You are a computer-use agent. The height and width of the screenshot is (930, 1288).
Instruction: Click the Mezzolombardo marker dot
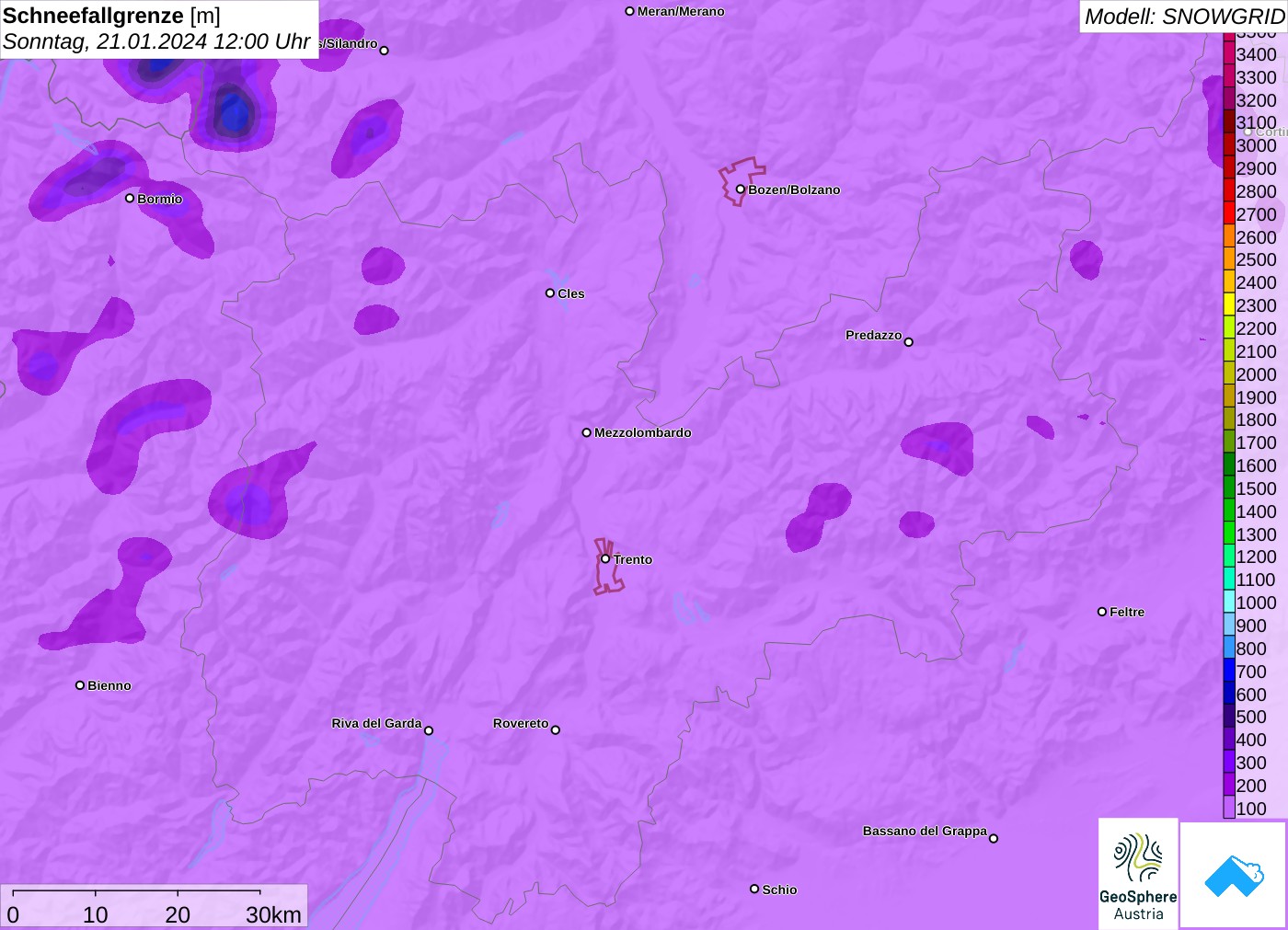(x=587, y=432)
